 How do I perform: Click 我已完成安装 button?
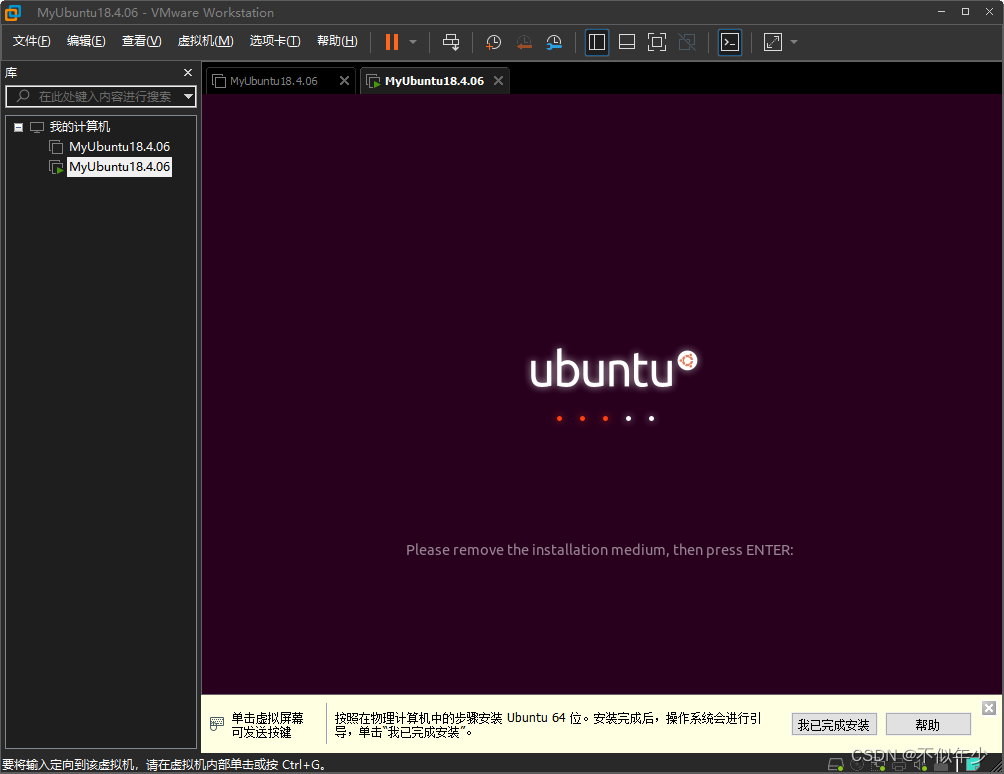(x=834, y=725)
